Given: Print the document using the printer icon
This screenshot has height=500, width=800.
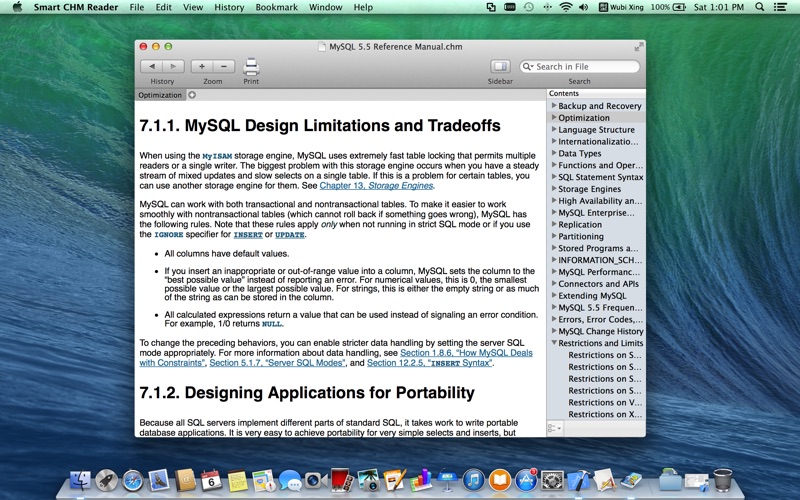Looking at the screenshot, I should [x=251, y=67].
